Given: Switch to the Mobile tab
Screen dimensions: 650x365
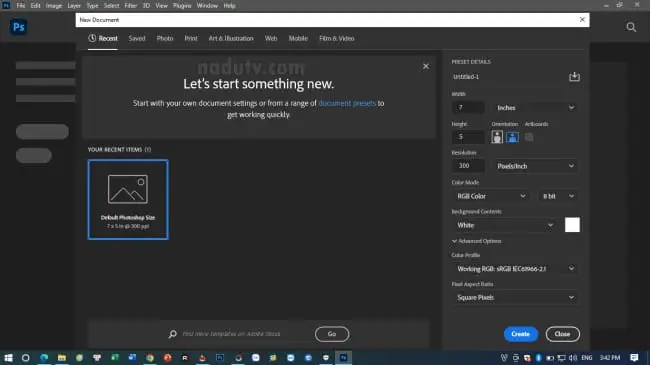Looking at the screenshot, I should click(298, 38).
